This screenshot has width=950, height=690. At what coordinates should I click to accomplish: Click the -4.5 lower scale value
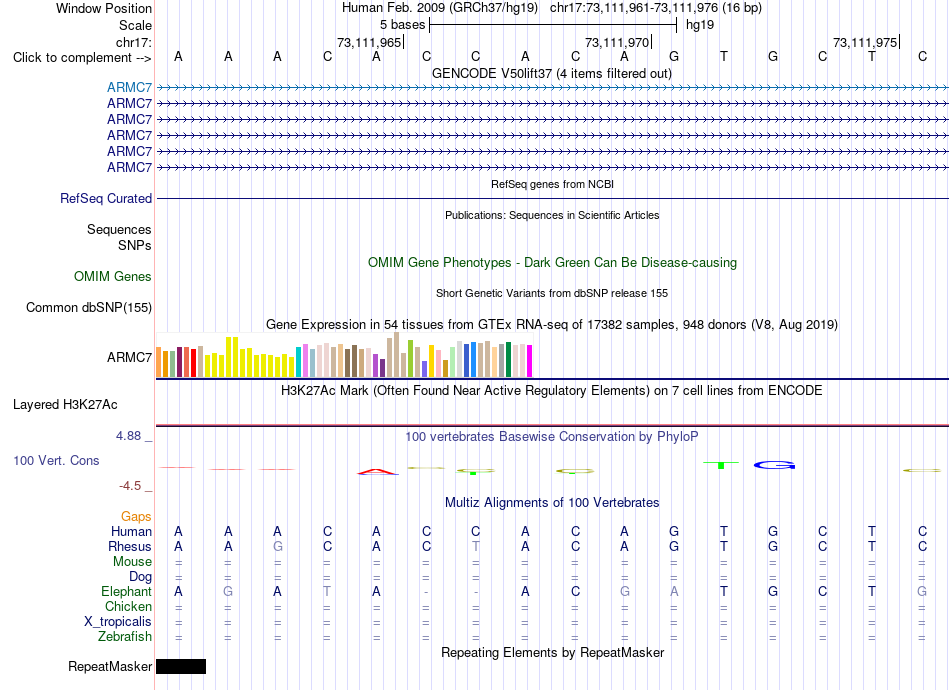pos(130,486)
